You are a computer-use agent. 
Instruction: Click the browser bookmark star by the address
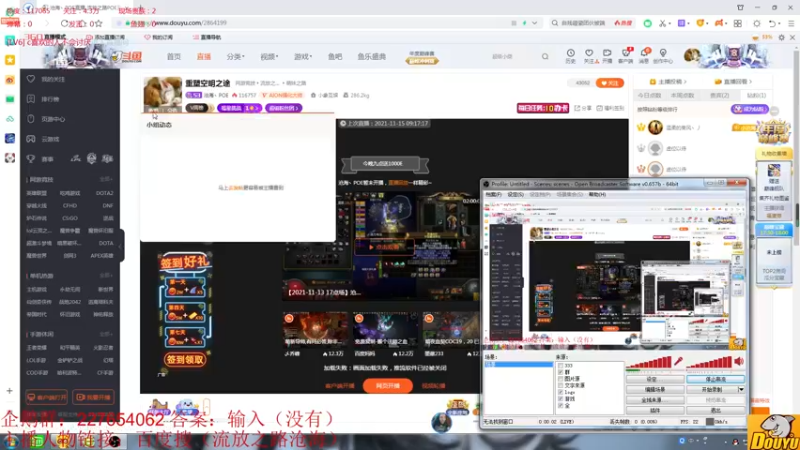tap(99, 23)
